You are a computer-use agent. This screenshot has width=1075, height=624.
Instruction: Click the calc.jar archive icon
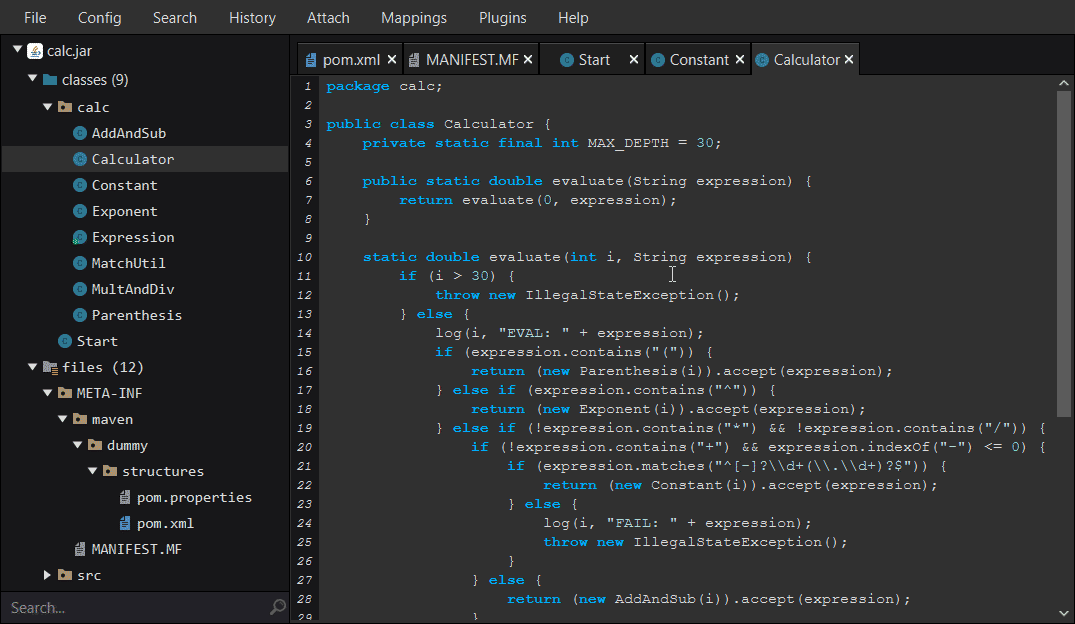35,51
